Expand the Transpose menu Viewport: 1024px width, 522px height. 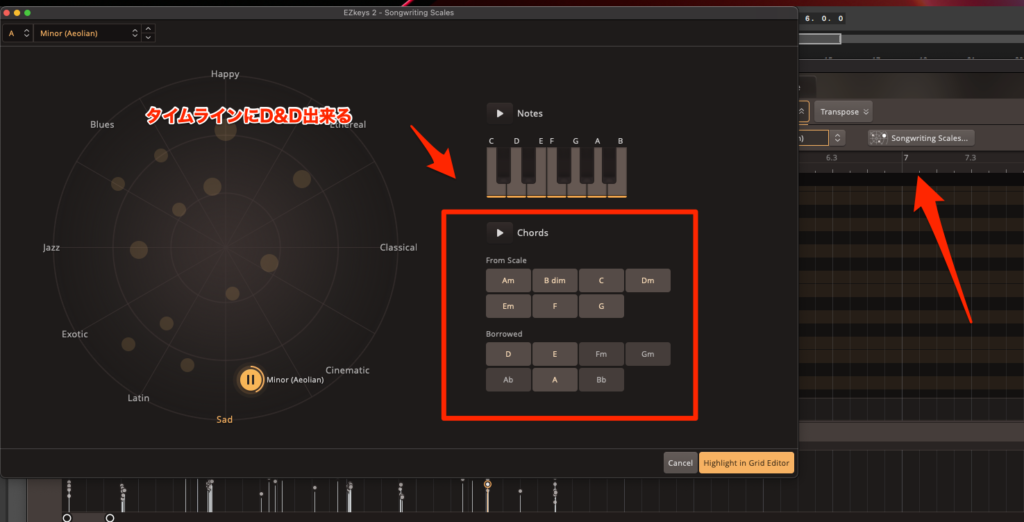(x=845, y=112)
